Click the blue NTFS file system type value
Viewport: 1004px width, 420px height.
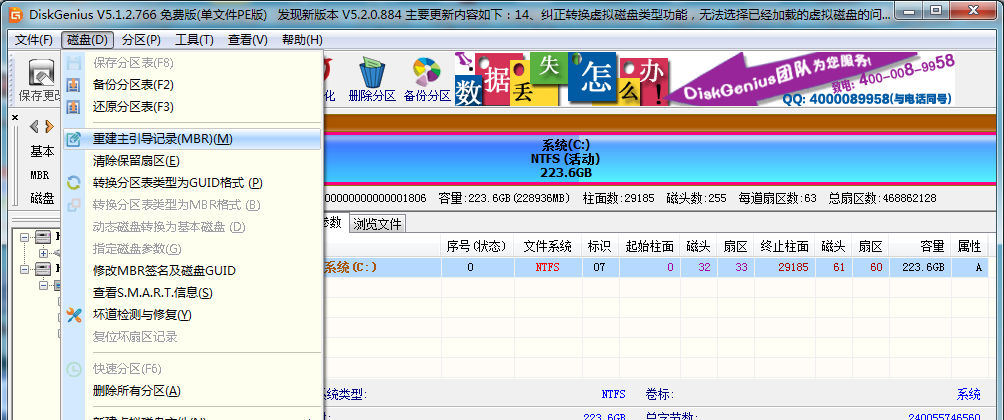tap(613, 394)
